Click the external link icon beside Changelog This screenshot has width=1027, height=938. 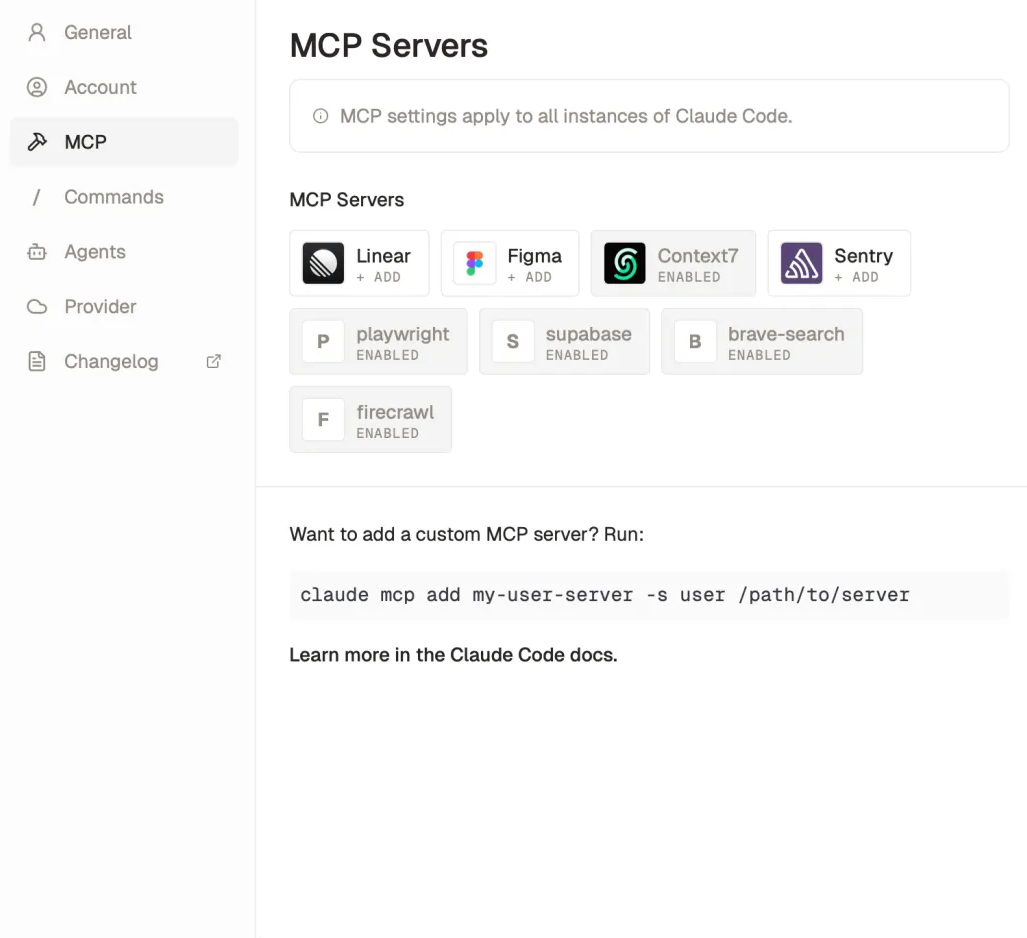point(214,362)
